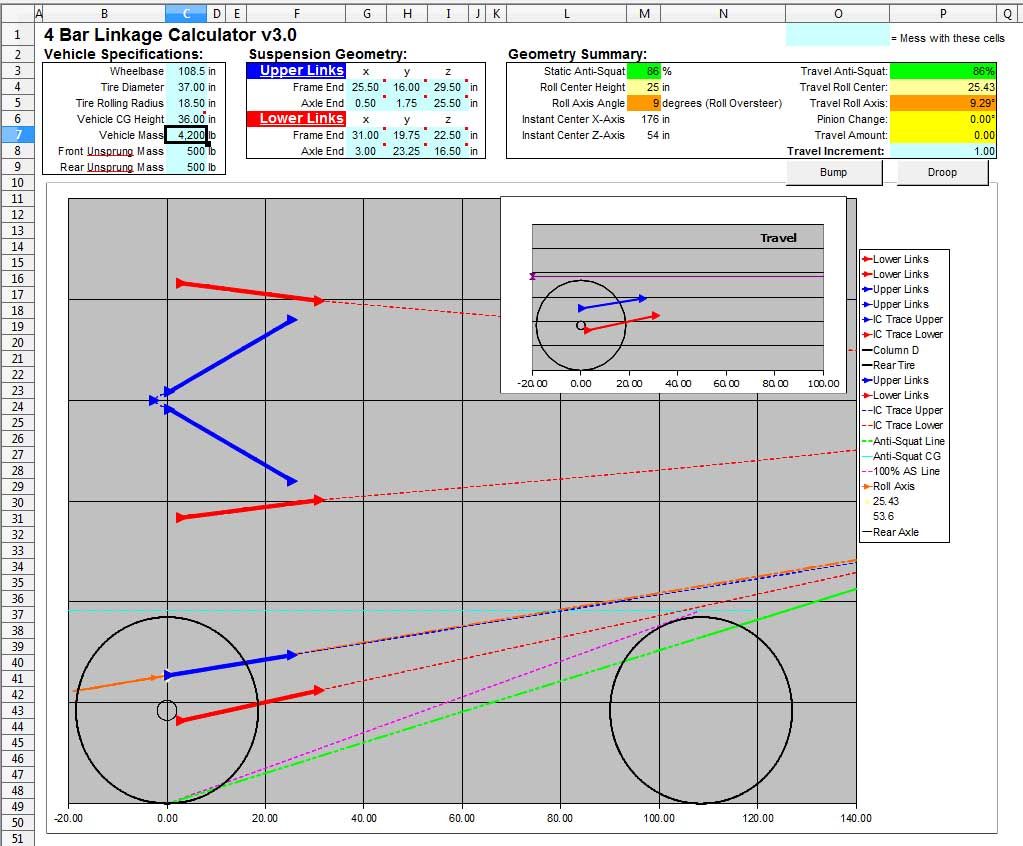The image size is (1023, 846).
Task: Click the '100% AS Line' legend entry
Action: coord(901,471)
